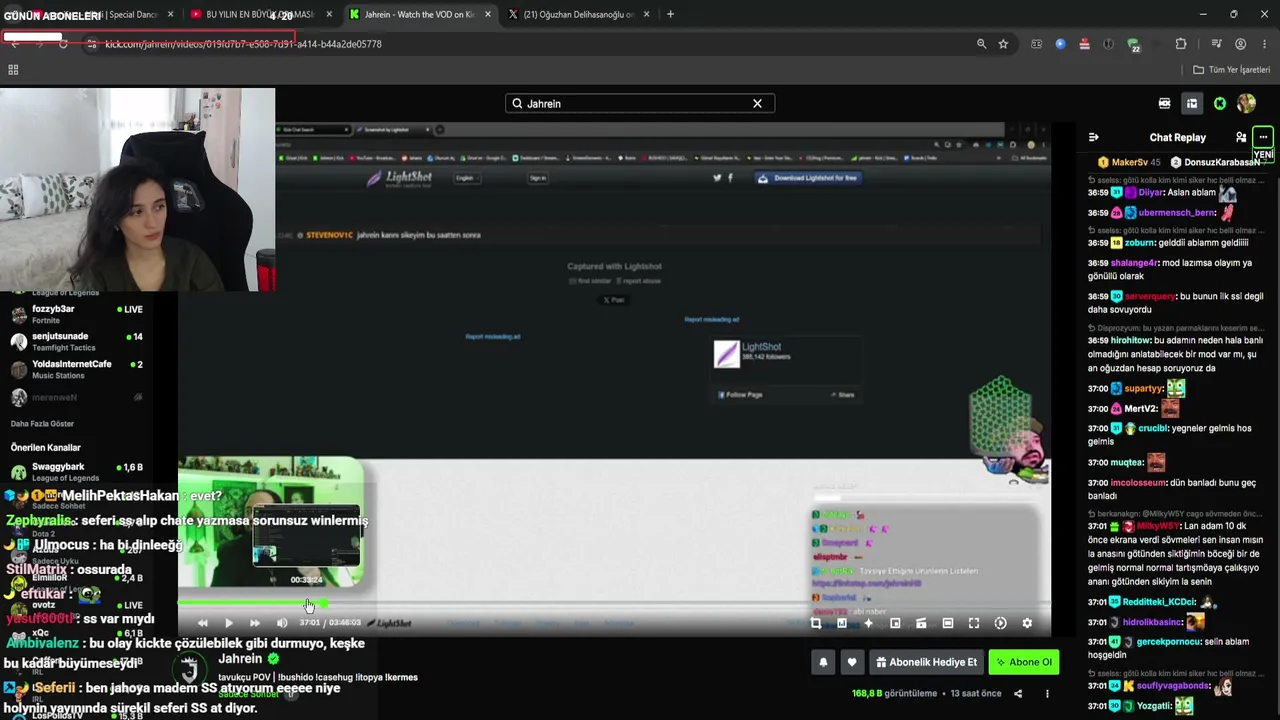The width and height of the screenshot is (1280, 720).
Task: Click the green extension icon with badge 22
Action: (1133, 44)
